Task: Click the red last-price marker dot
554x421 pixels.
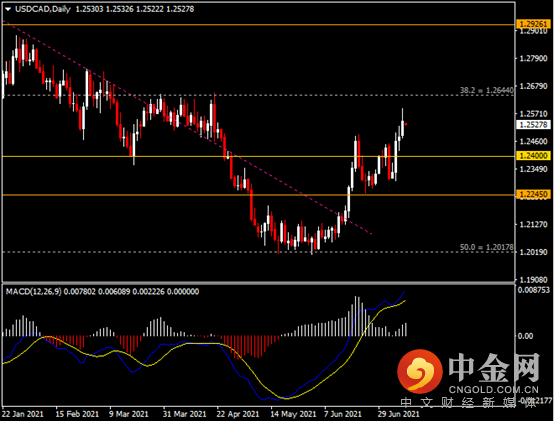Action: click(x=406, y=124)
